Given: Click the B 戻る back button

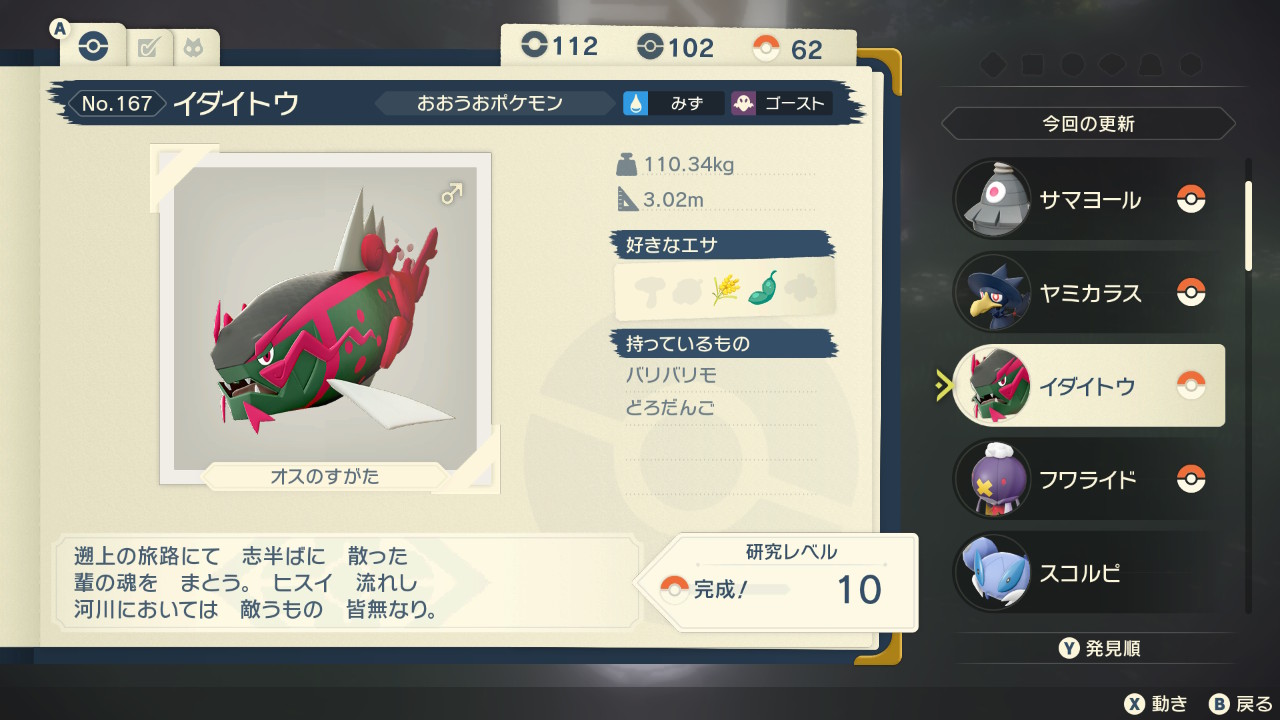Looking at the screenshot, I should [x=1241, y=704].
